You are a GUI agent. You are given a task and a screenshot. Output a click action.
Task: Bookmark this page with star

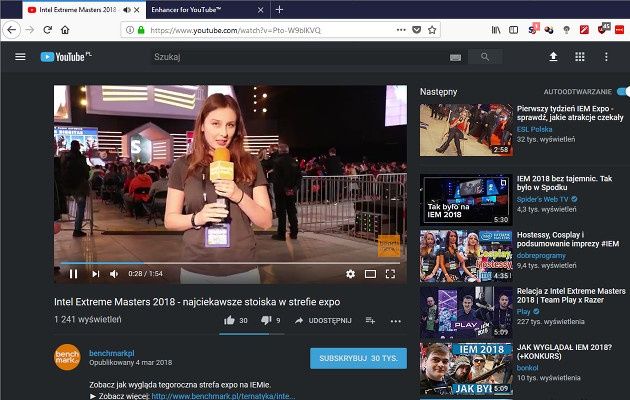point(432,30)
